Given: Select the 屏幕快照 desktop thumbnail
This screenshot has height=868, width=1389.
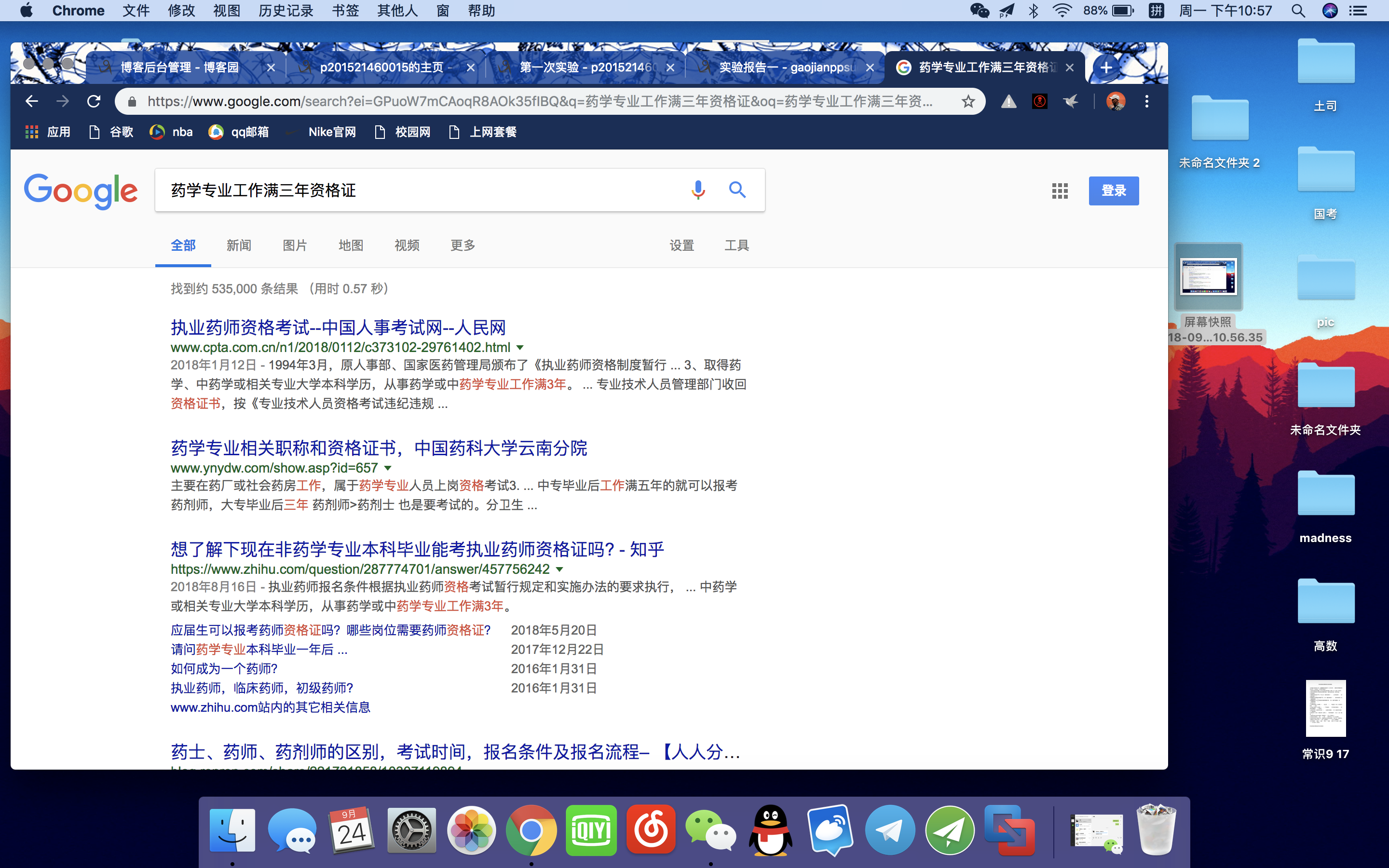Looking at the screenshot, I should point(1208,277).
